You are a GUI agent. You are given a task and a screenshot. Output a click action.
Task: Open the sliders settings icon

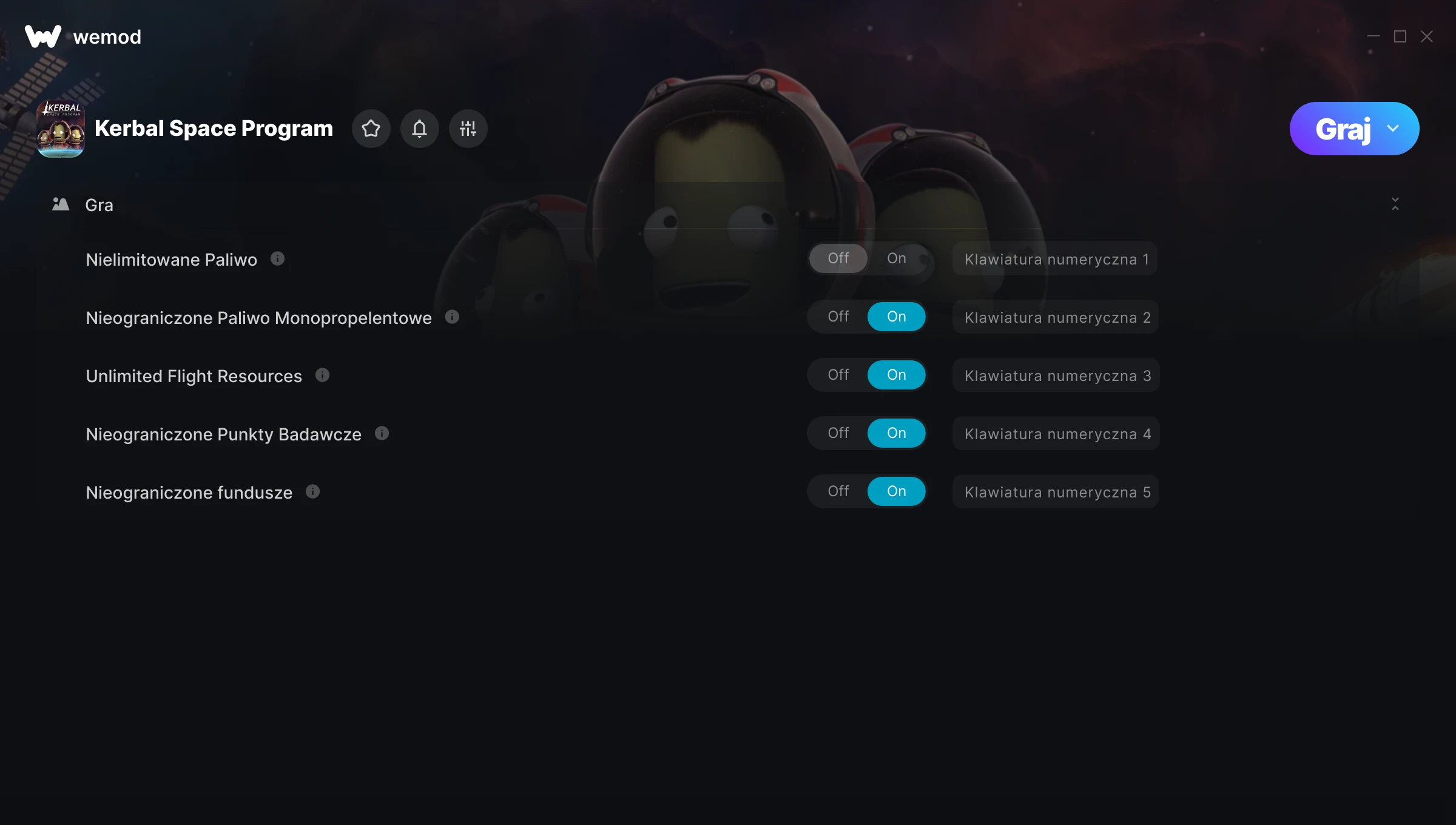click(468, 129)
